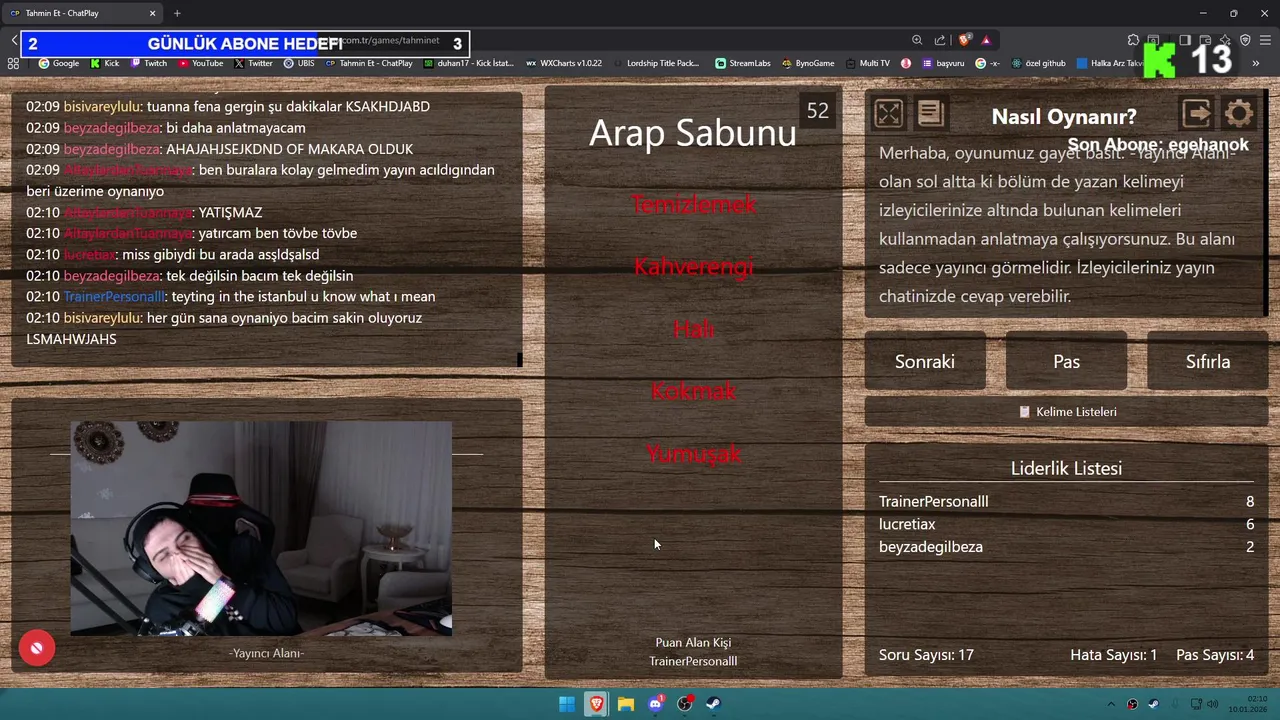Screen dimensions: 1280x720
Task: Click the forbidden word Halı
Action: [693, 329]
